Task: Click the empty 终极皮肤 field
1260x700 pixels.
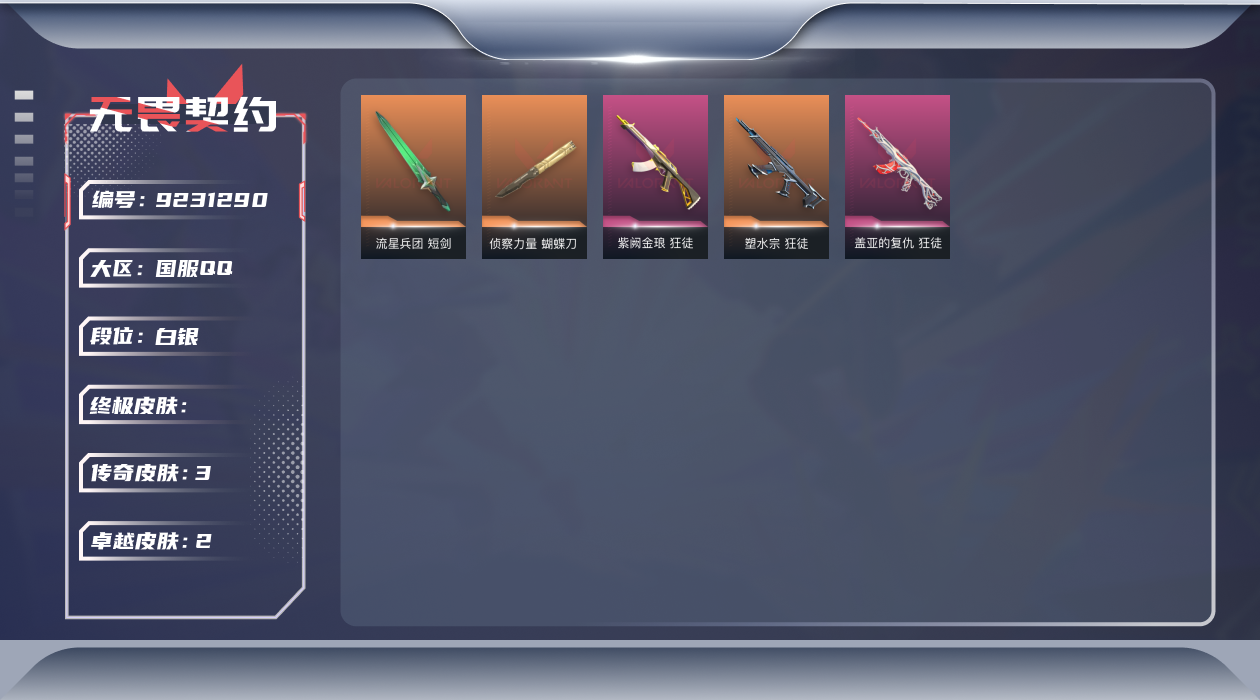Action: [x=165, y=405]
